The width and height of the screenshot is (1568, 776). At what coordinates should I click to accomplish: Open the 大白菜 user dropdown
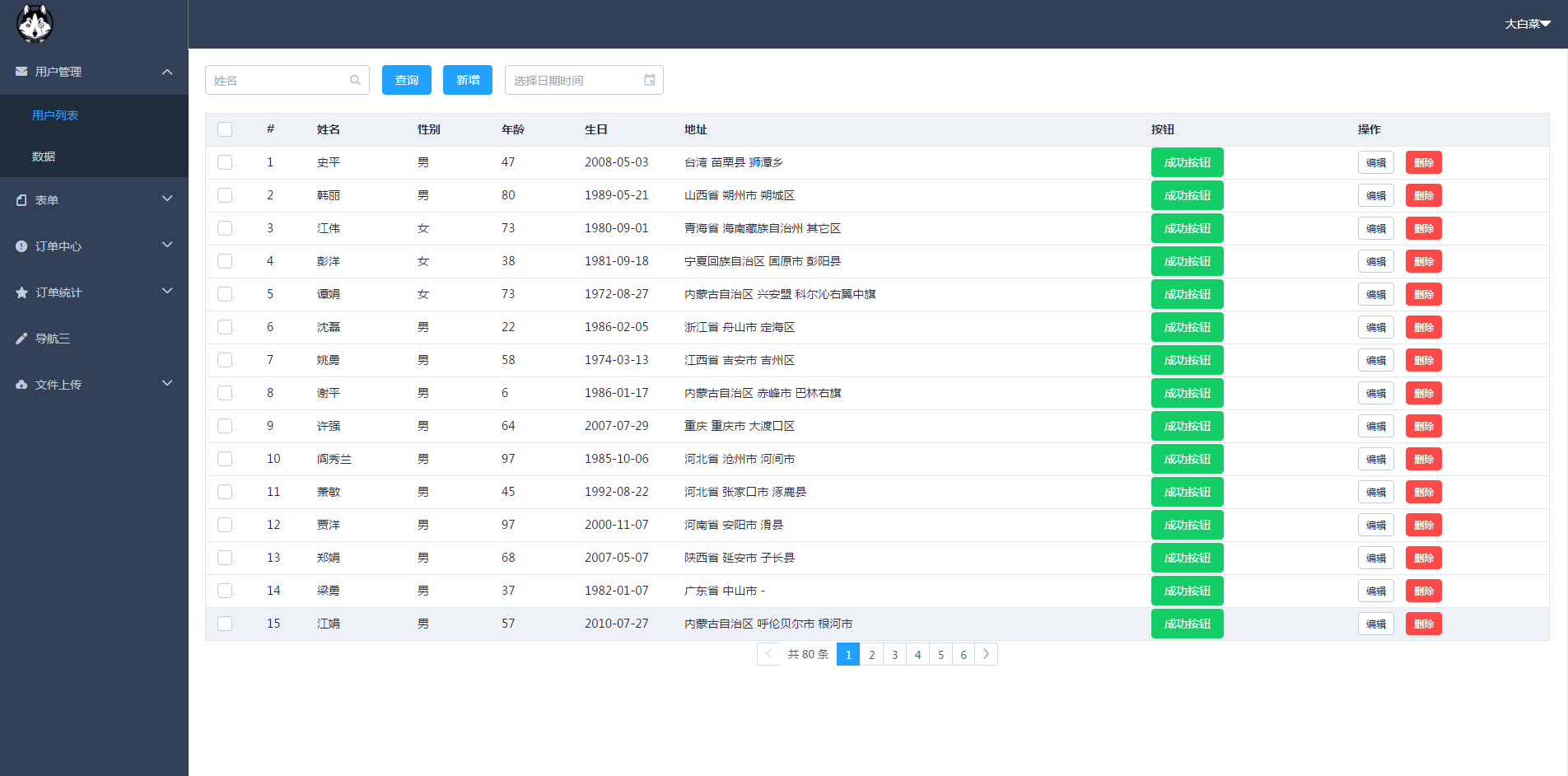(x=1527, y=24)
